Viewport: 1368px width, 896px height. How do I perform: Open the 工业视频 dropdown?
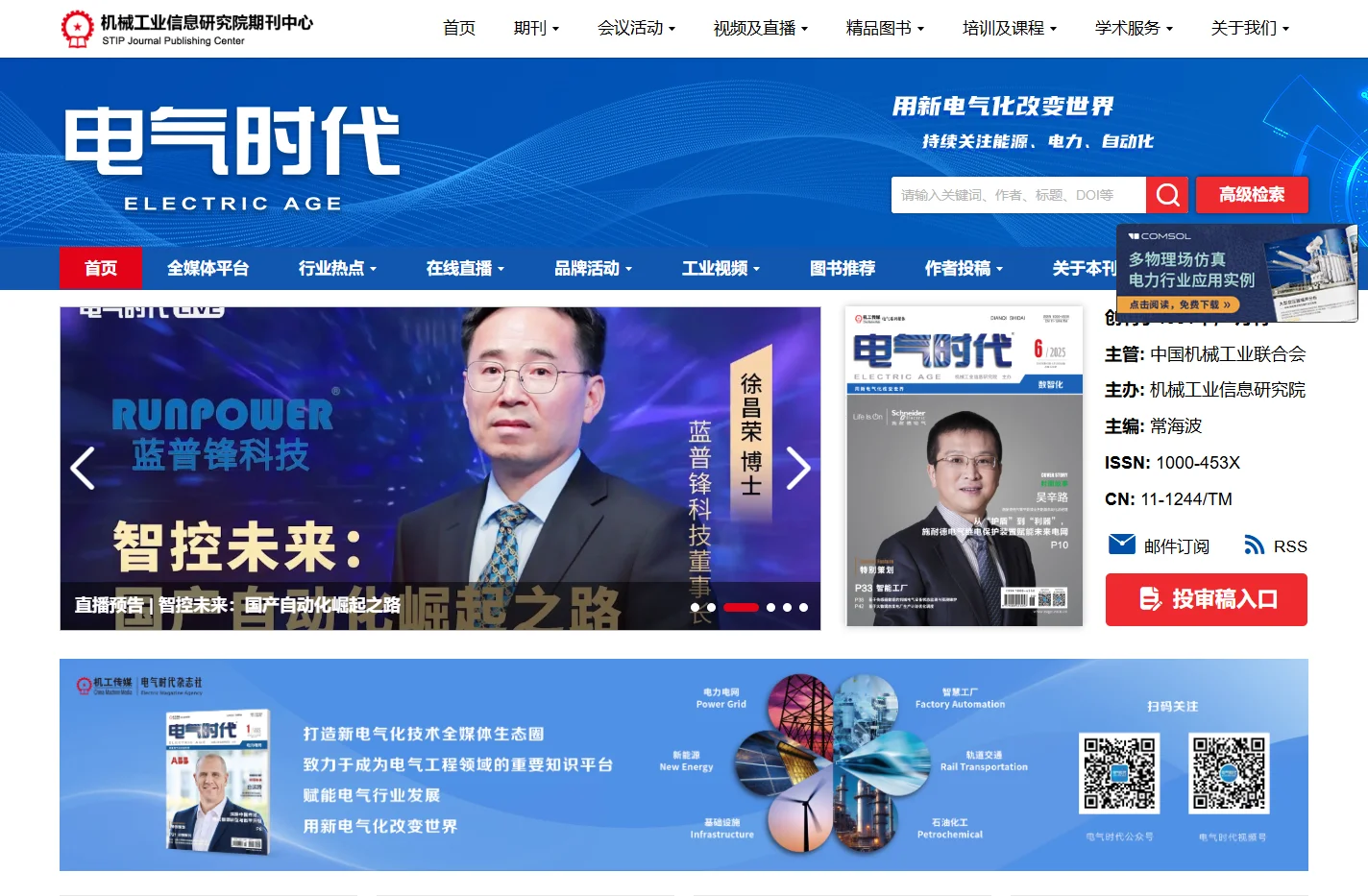(x=721, y=268)
